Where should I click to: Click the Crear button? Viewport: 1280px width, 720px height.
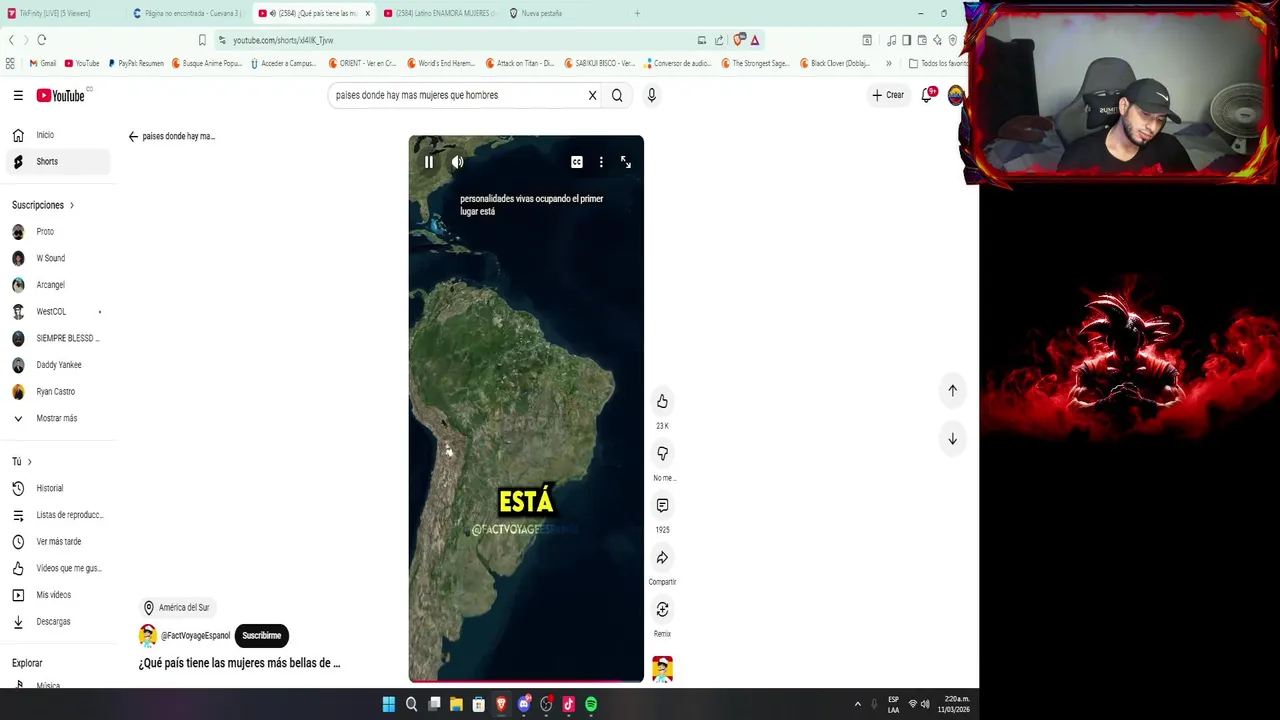888,95
